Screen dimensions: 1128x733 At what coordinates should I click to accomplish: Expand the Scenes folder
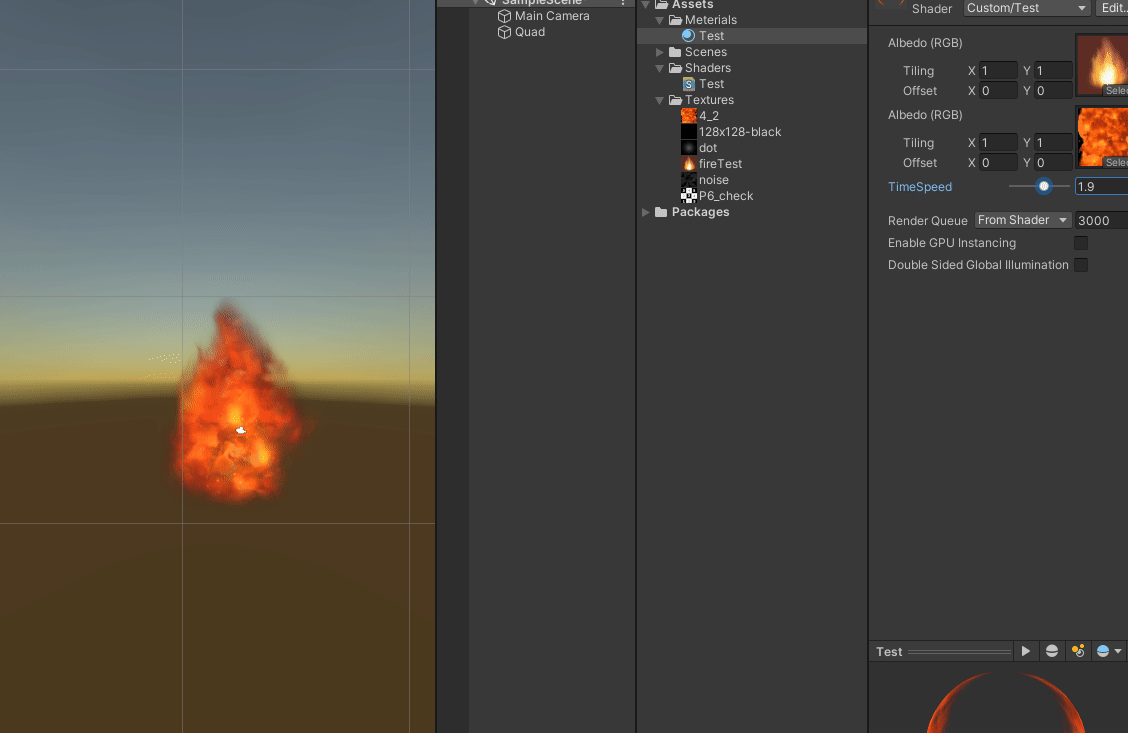tap(660, 52)
